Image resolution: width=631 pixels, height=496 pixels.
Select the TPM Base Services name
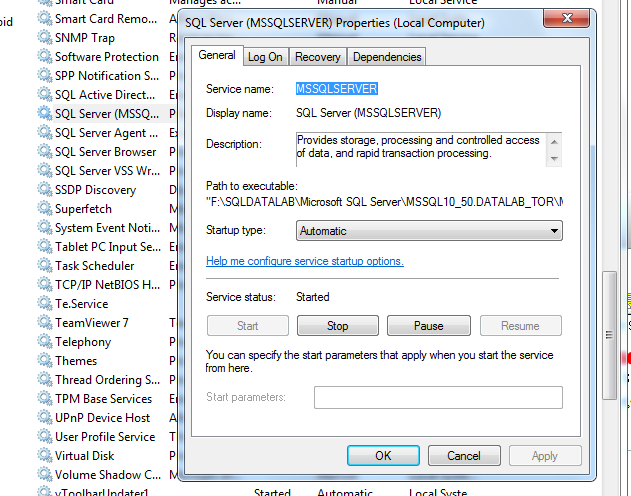click(103, 399)
